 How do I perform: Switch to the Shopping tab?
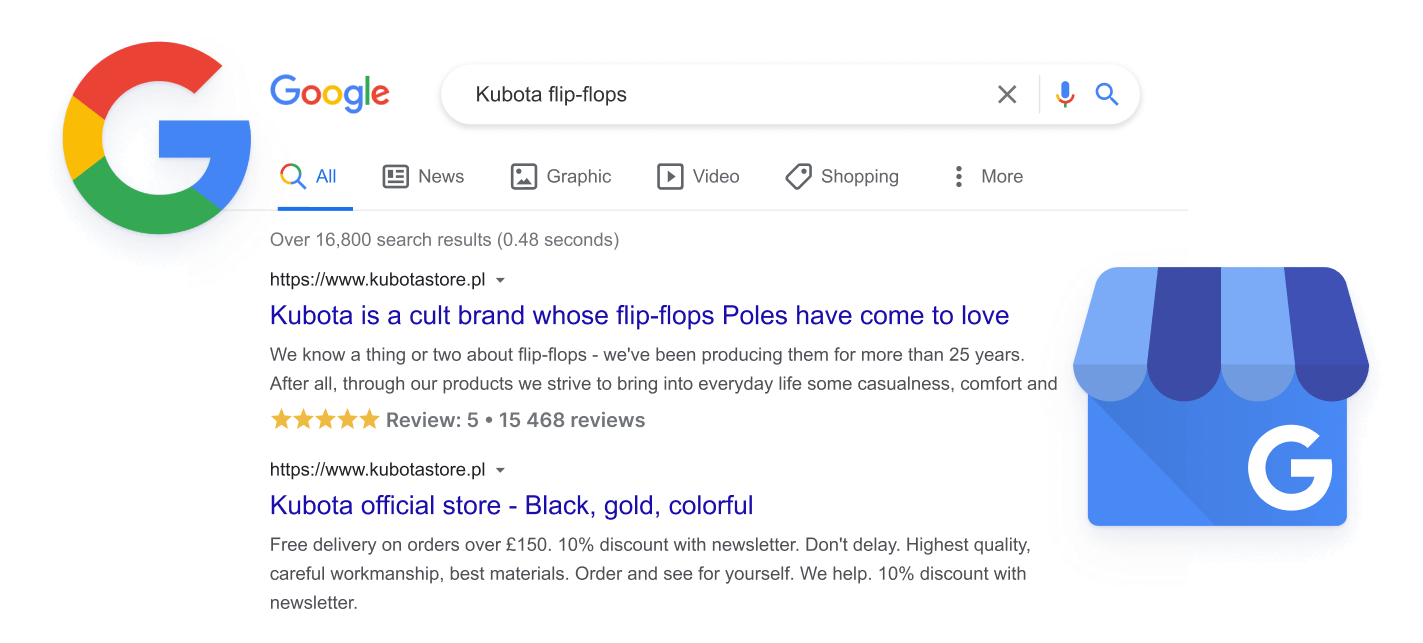point(842,177)
